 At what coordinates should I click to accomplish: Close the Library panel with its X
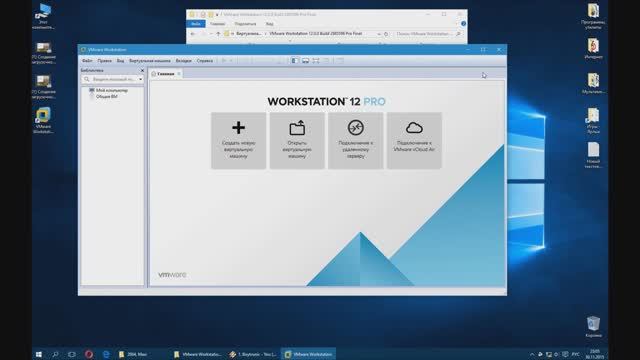click(142, 71)
